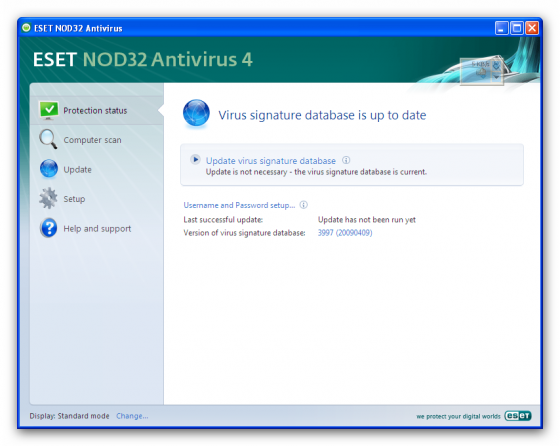The width and height of the screenshot is (560, 446).
Task: Maximize the ESET NOD32 Antivirus window
Action: (x=517, y=28)
